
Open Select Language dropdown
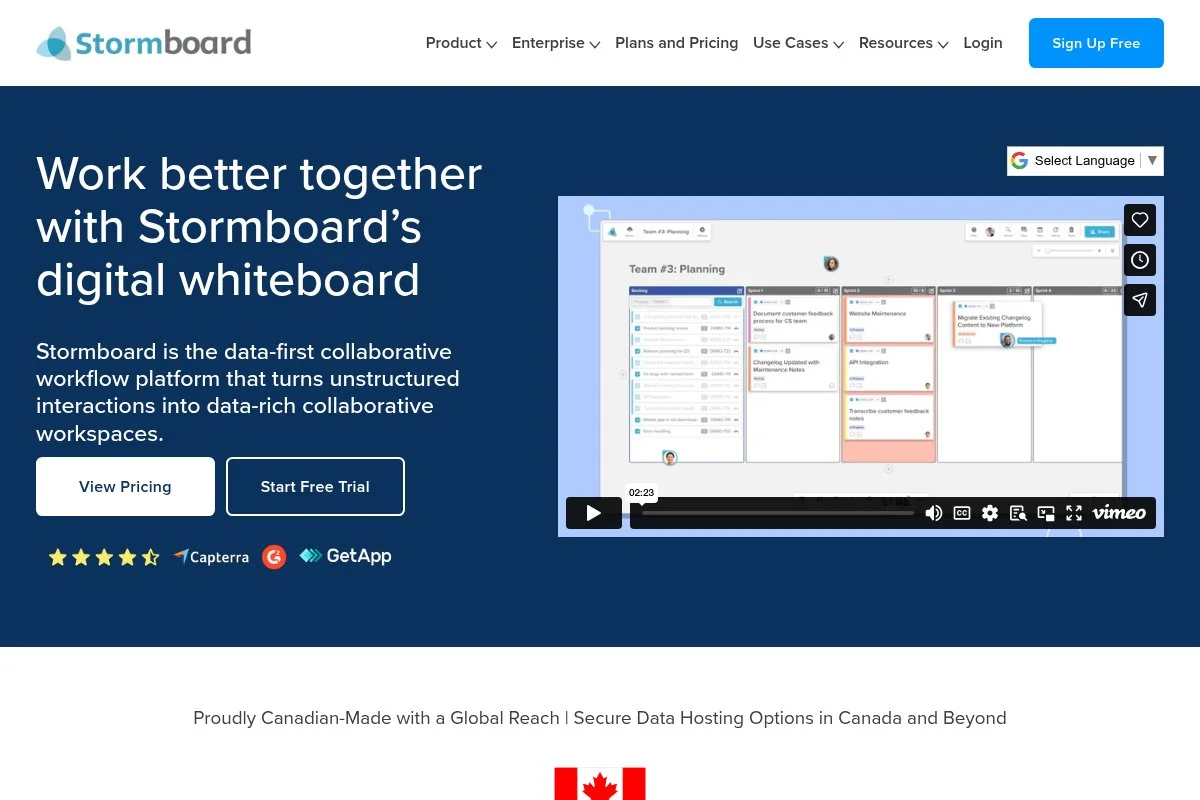point(1085,160)
